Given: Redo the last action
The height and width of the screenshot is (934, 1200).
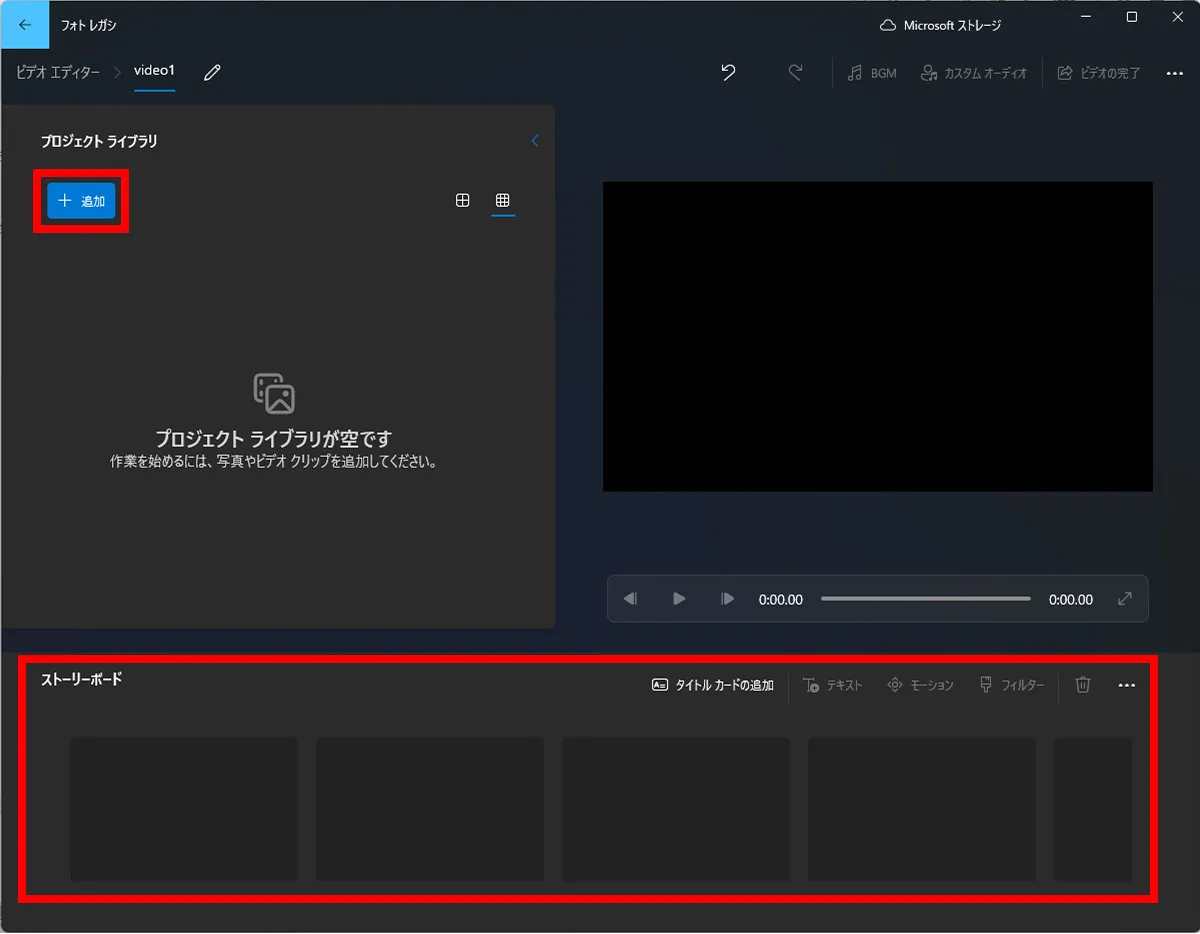Looking at the screenshot, I should coord(795,72).
